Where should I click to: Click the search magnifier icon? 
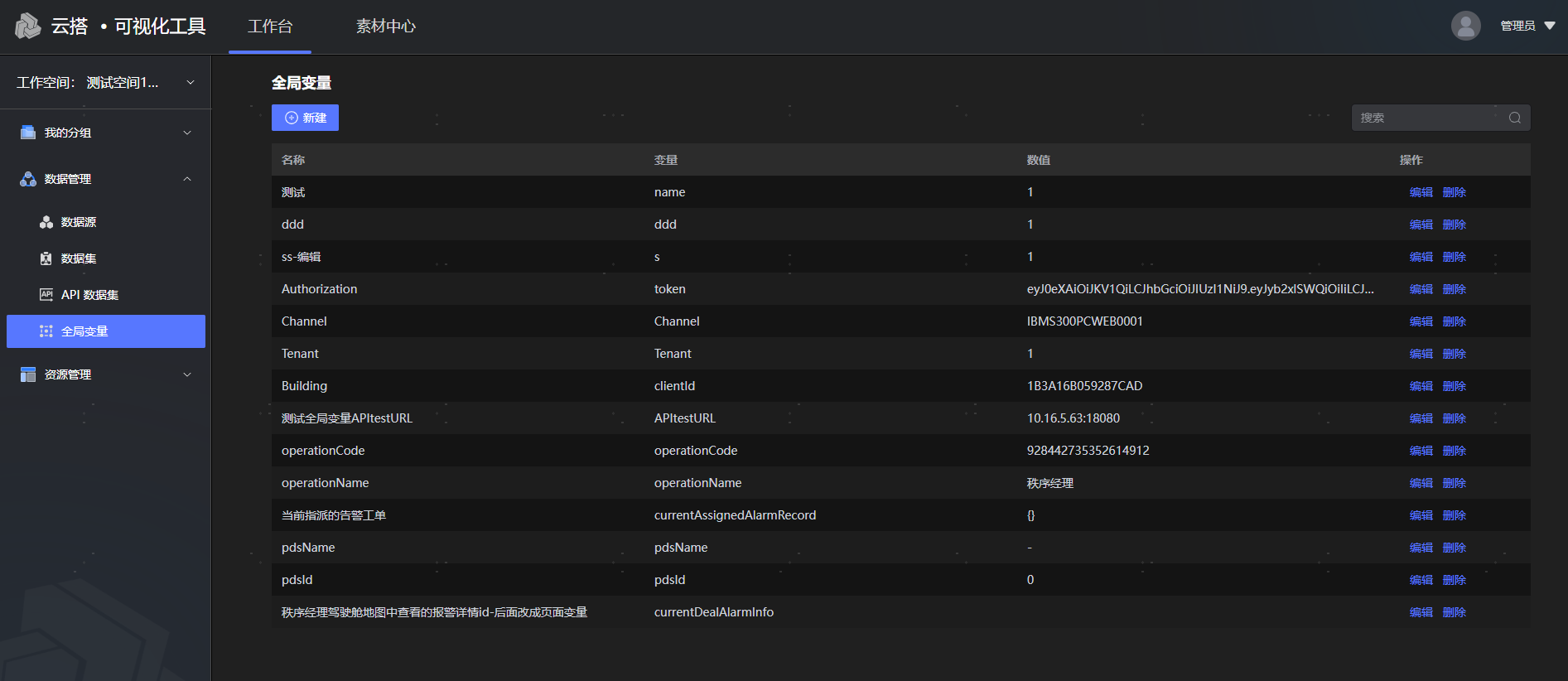pos(1514,118)
